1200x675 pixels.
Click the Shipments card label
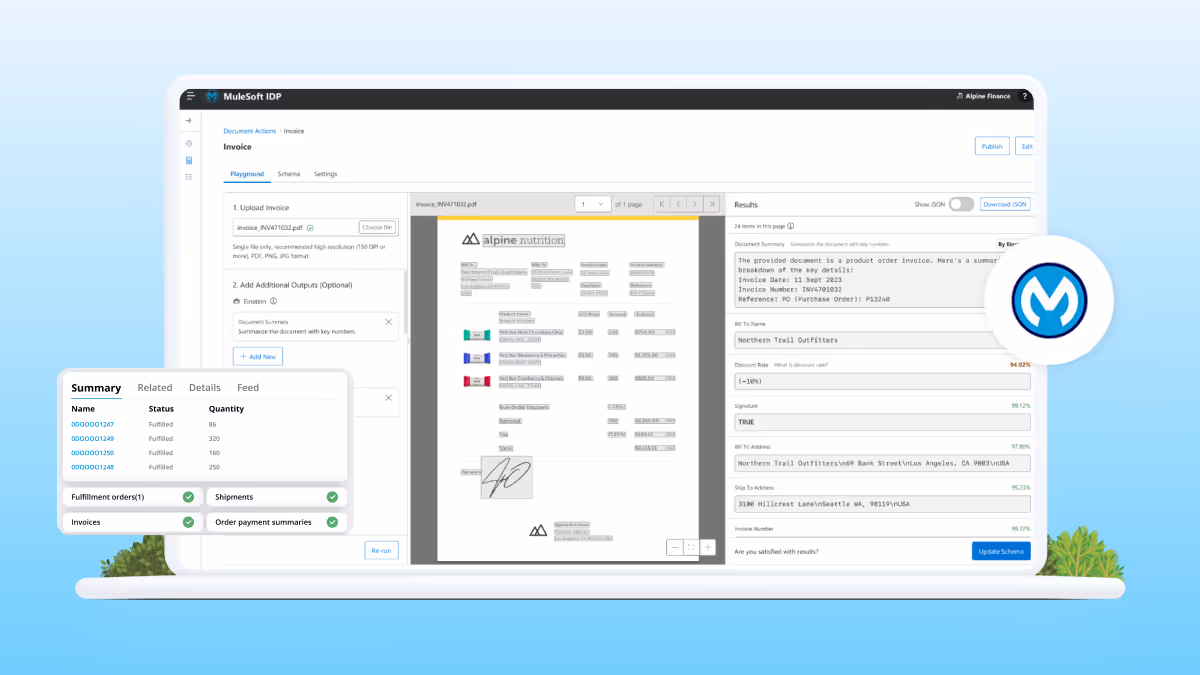pyautogui.click(x=234, y=497)
